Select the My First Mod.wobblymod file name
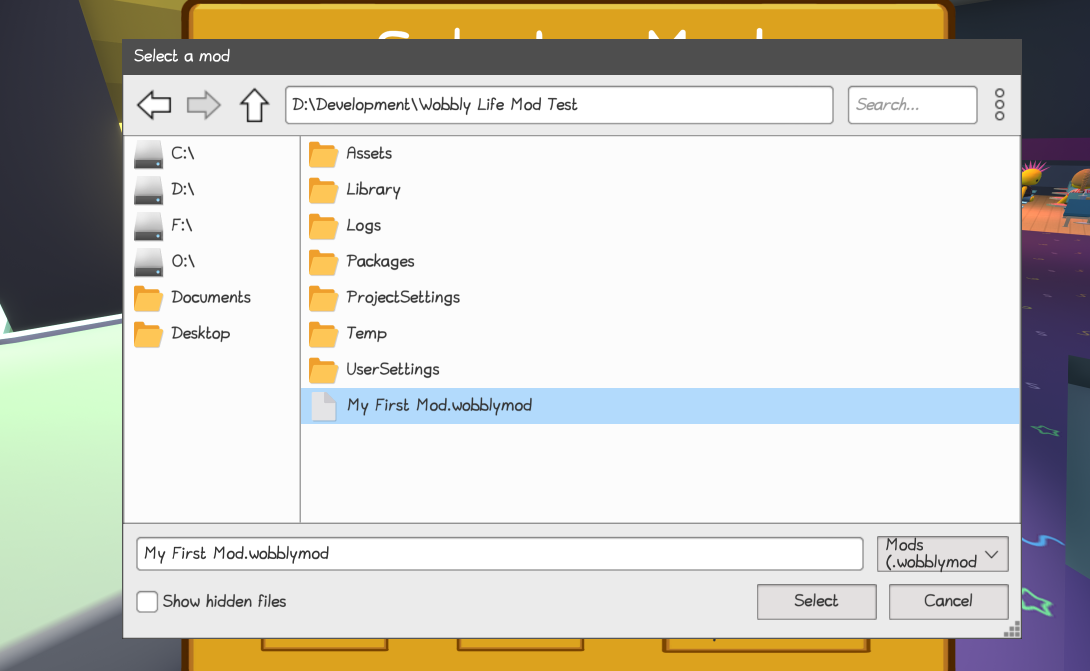Image resolution: width=1090 pixels, height=671 pixels. click(439, 406)
